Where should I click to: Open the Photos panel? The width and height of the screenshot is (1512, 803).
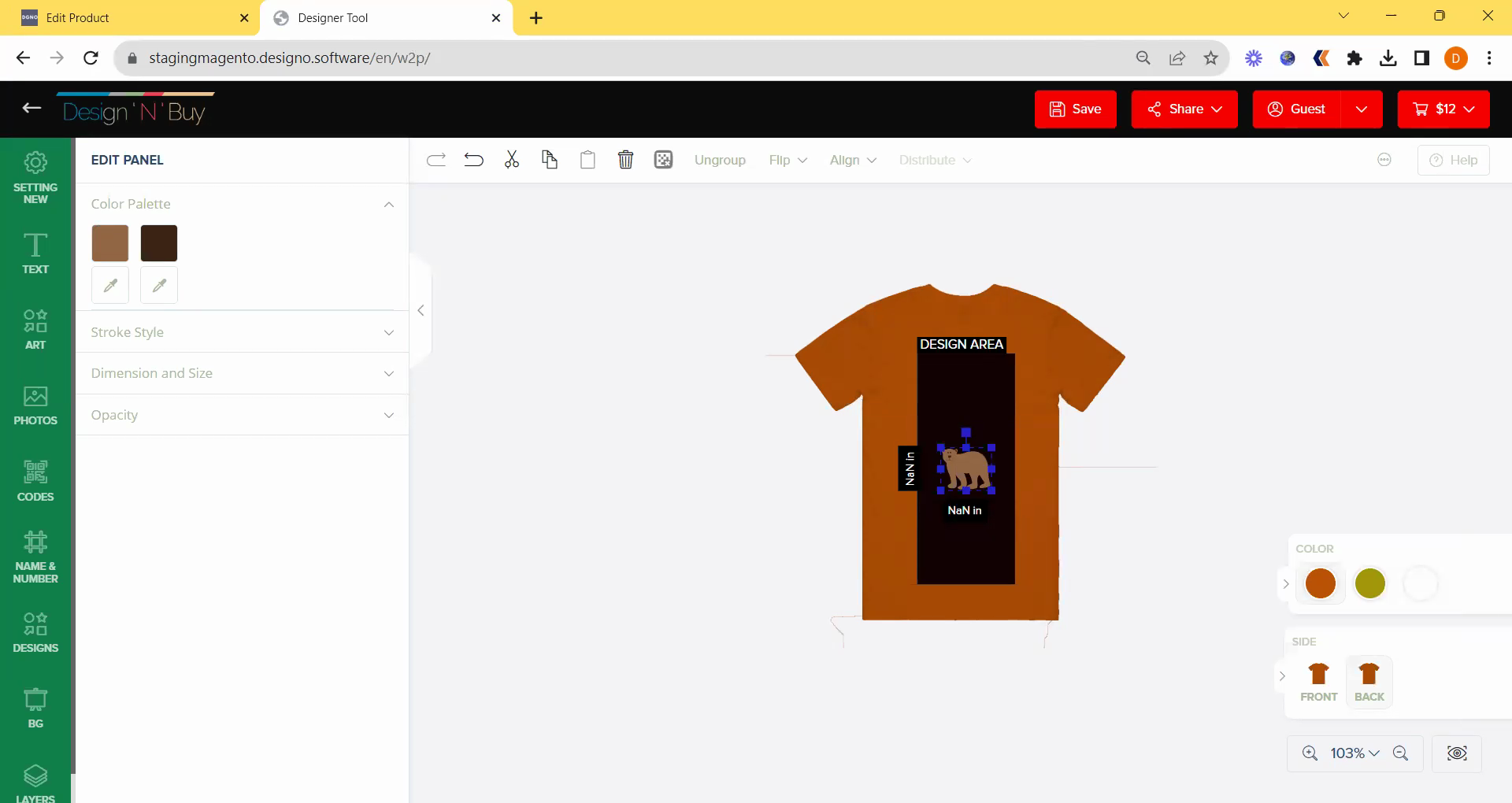[x=35, y=405]
